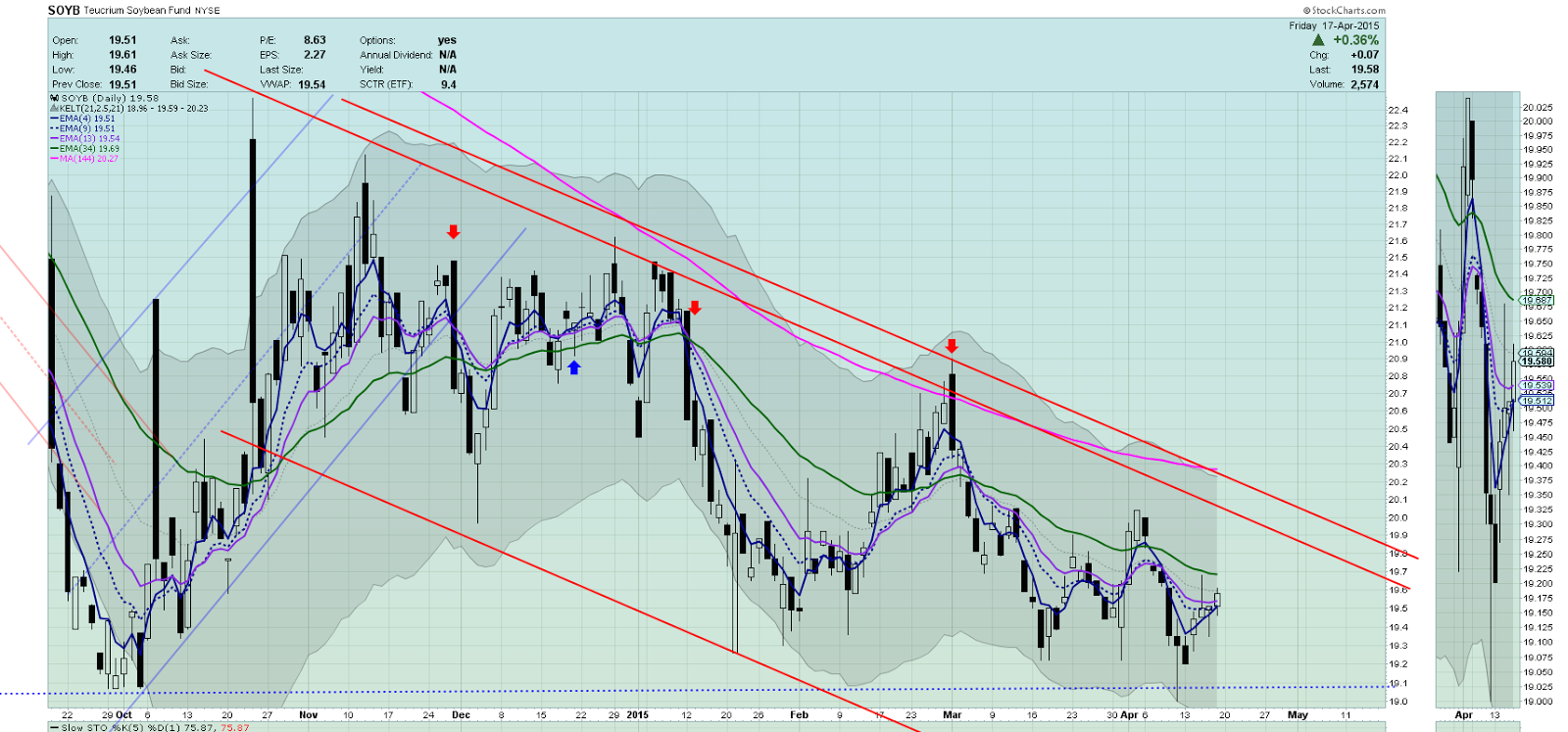Click the 'Teucrium Soybean Fund' name
1568x732 pixels.
pos(137,10)
